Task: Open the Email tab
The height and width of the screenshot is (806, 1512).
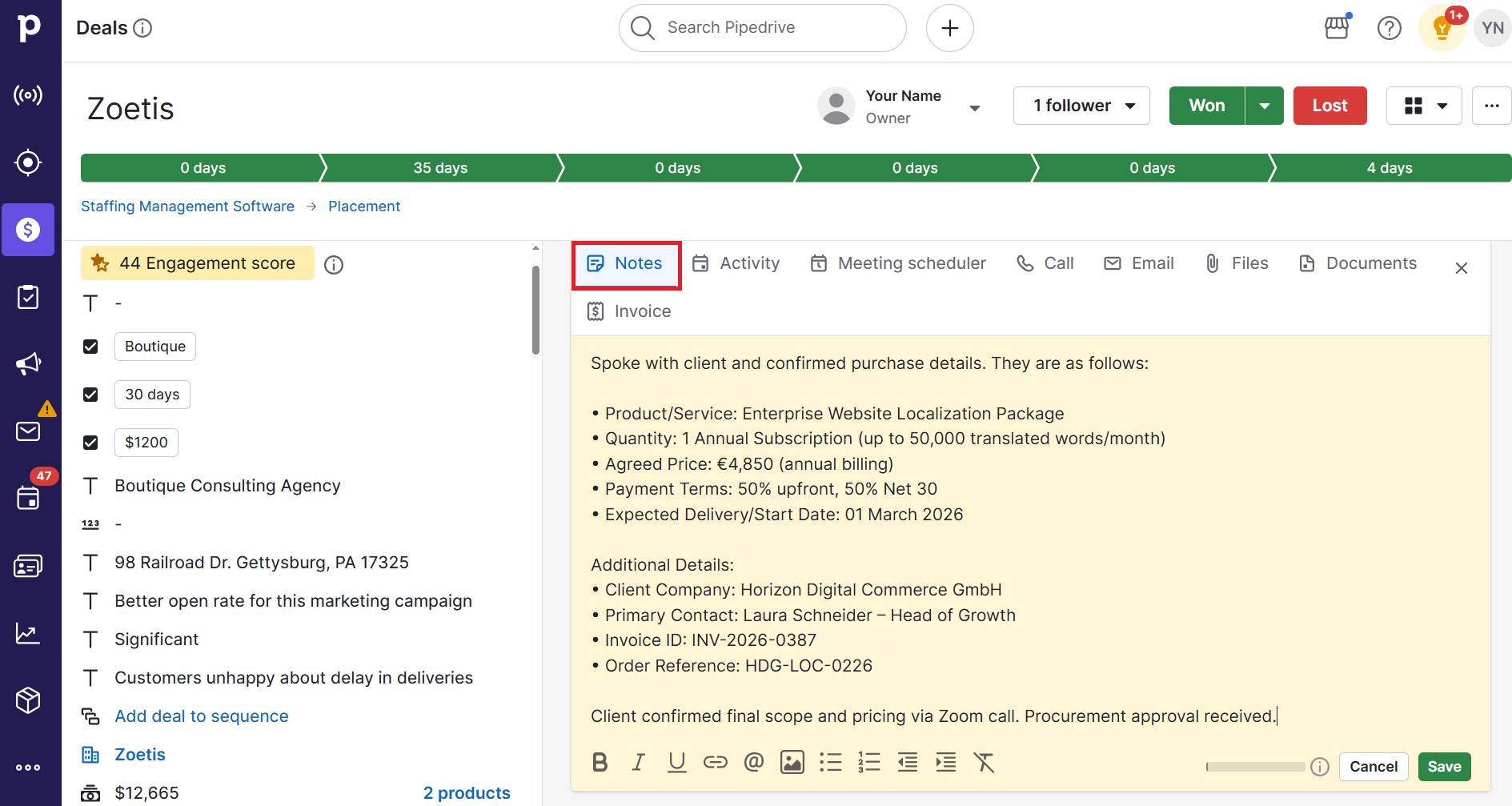Action: tap(1139, 263)
